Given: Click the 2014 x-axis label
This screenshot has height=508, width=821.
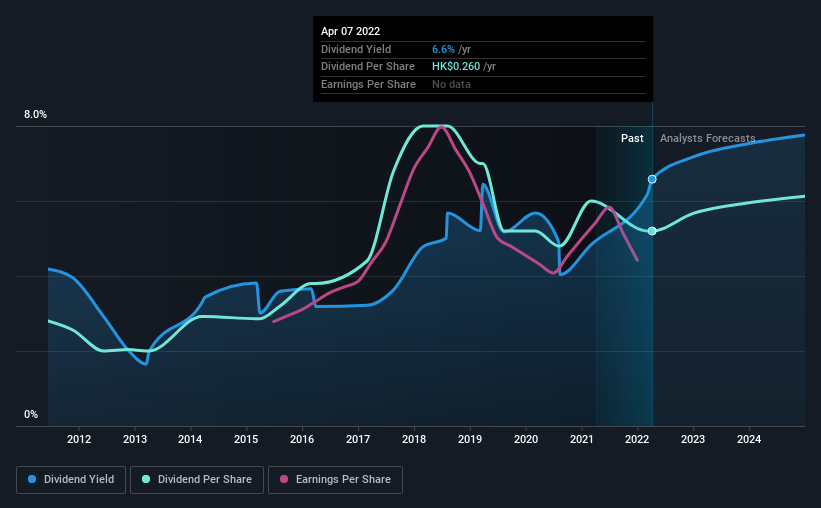Looking at the screenshot, I should point(190,439).
